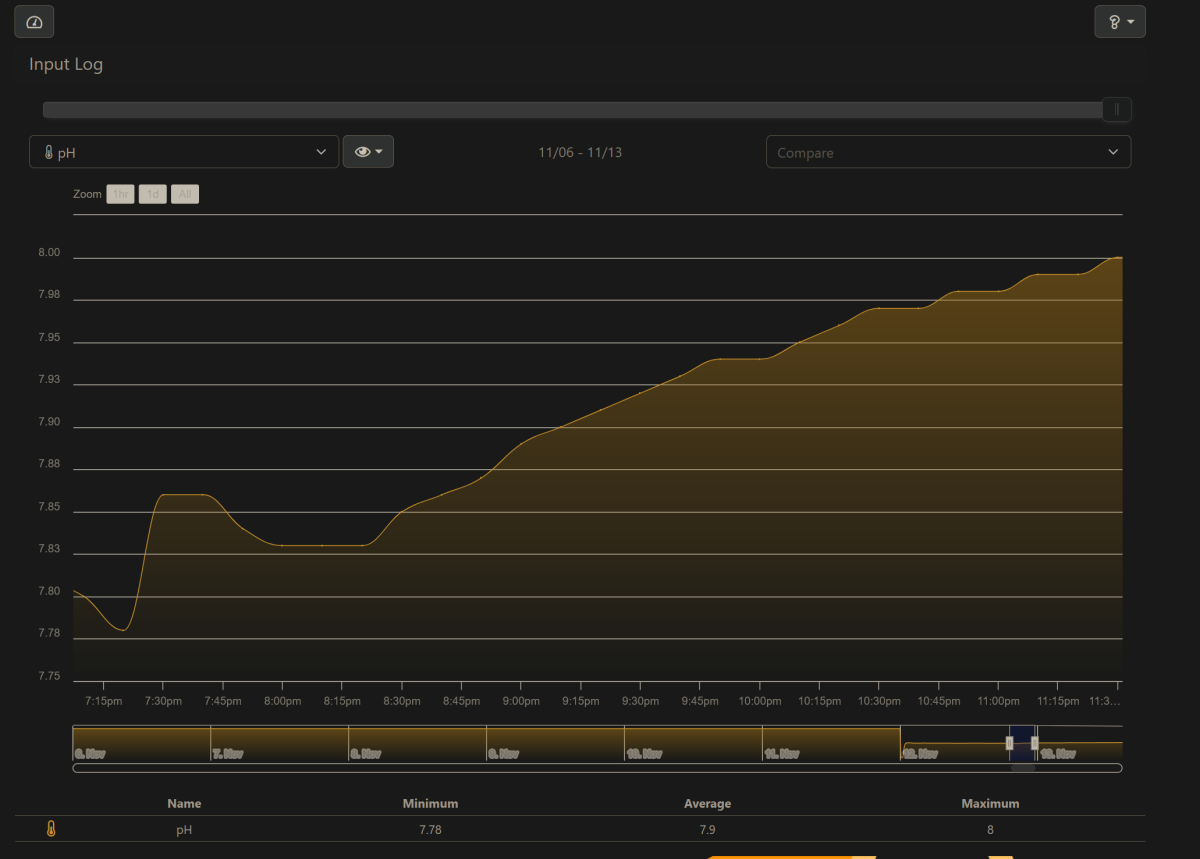Click the 7.75 y-axis label

tap(50, 676)
